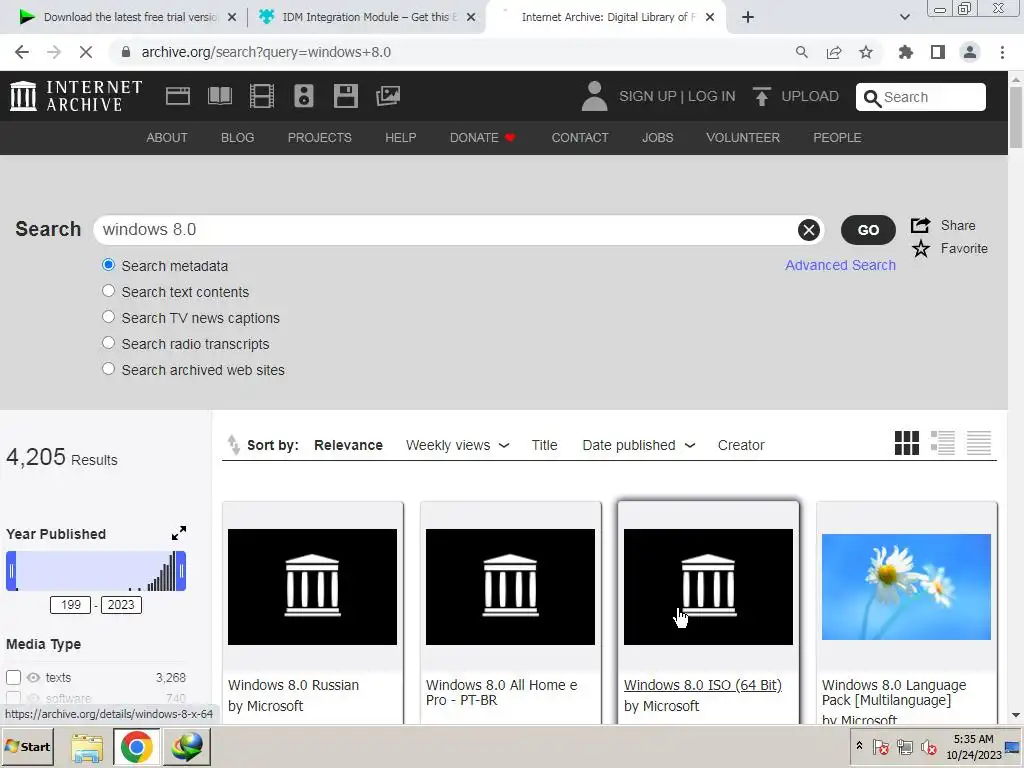Open Windows 8.0 Russian thumbnail
This screenshot has width=1024, height=768.
click(x=312, y=586)
